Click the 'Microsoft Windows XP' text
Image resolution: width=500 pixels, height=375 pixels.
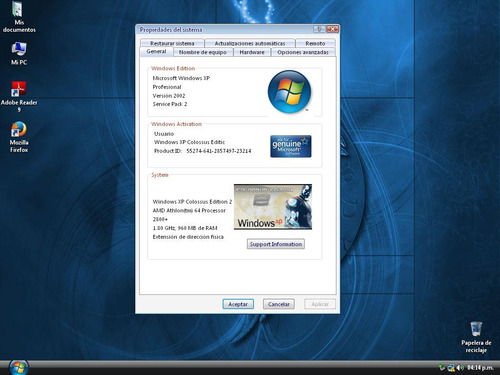(x=181, y=78)
